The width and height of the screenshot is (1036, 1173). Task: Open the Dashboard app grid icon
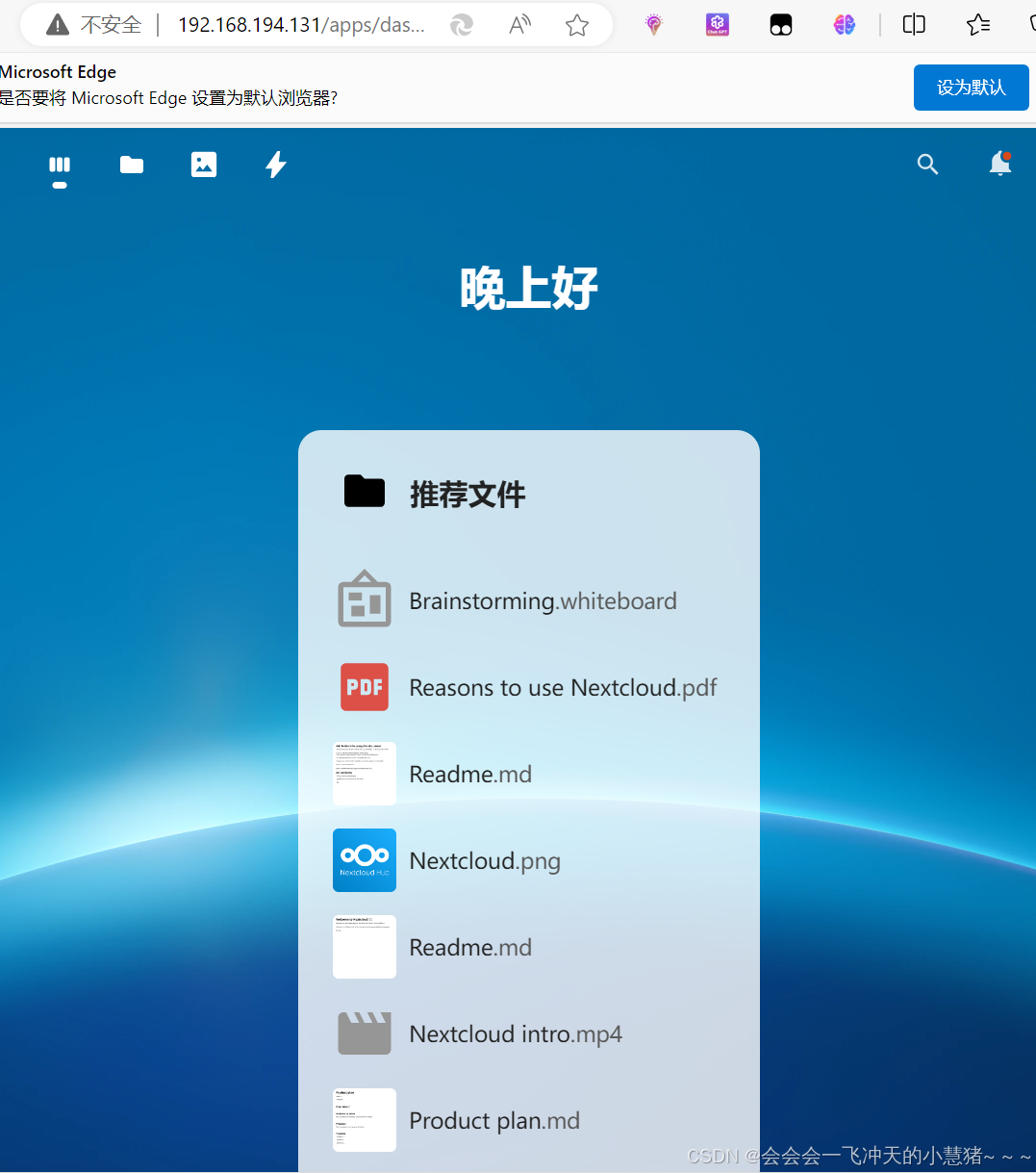(59, 165)
